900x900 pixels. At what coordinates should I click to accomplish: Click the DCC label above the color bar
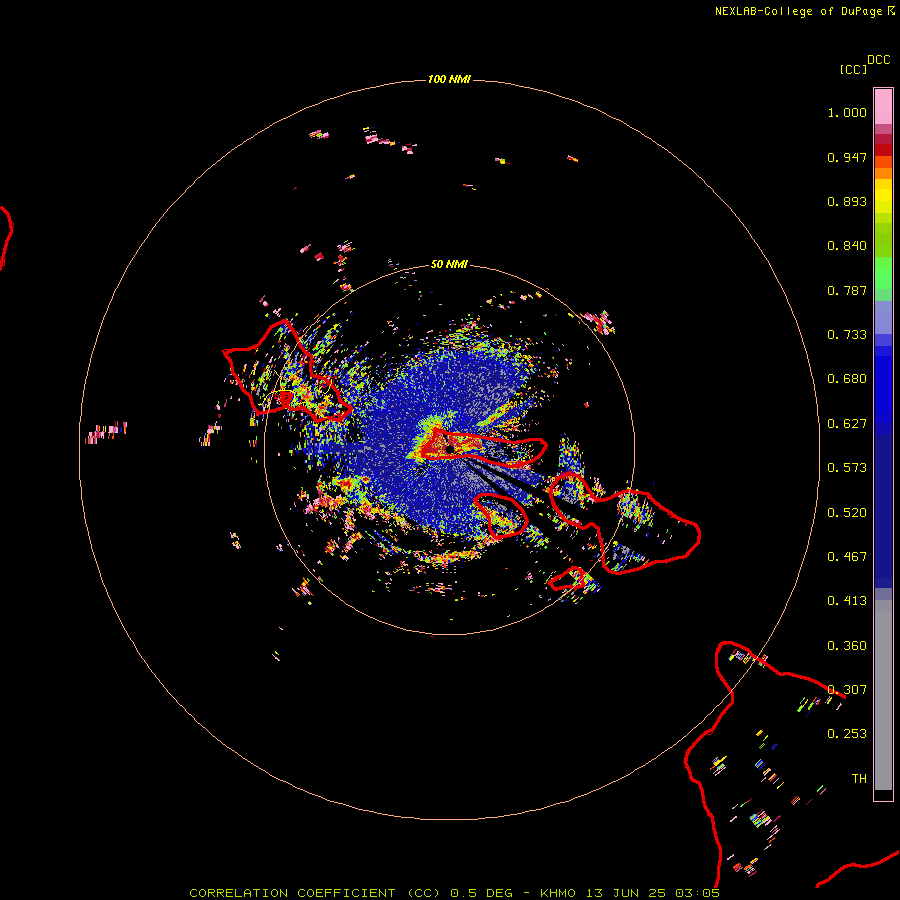point(878,60)
